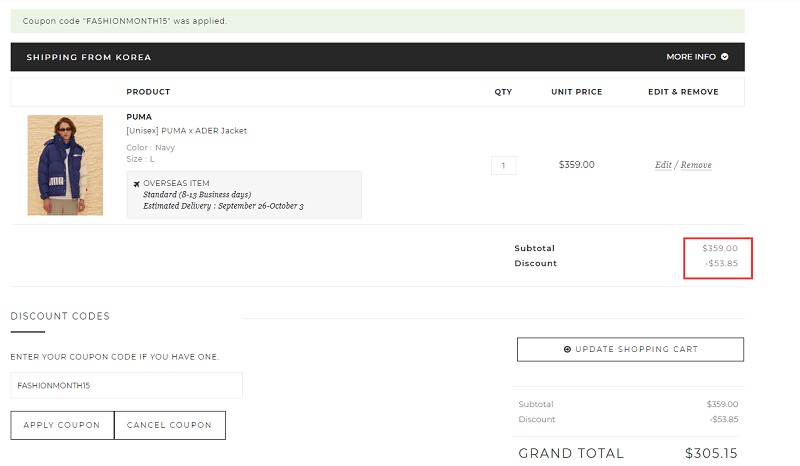The width and height of the screenshot is (800, 466).
Task: Click the EDIT & REMOVE column header
Action: click(x=683, y=92)
